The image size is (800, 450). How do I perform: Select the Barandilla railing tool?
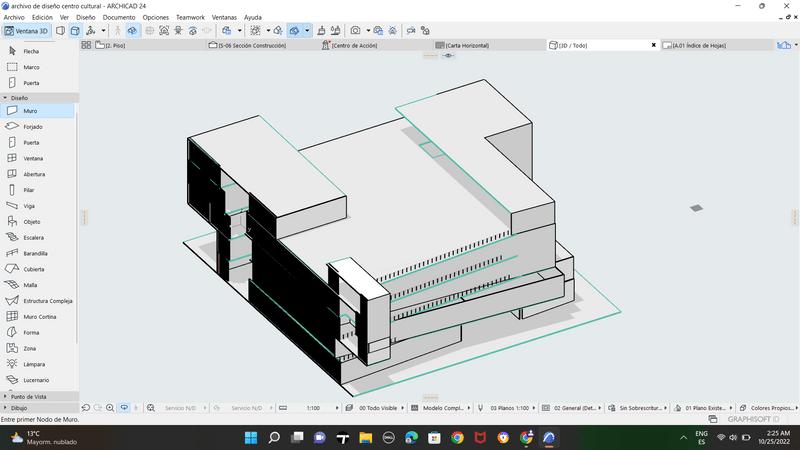point(35,253)
